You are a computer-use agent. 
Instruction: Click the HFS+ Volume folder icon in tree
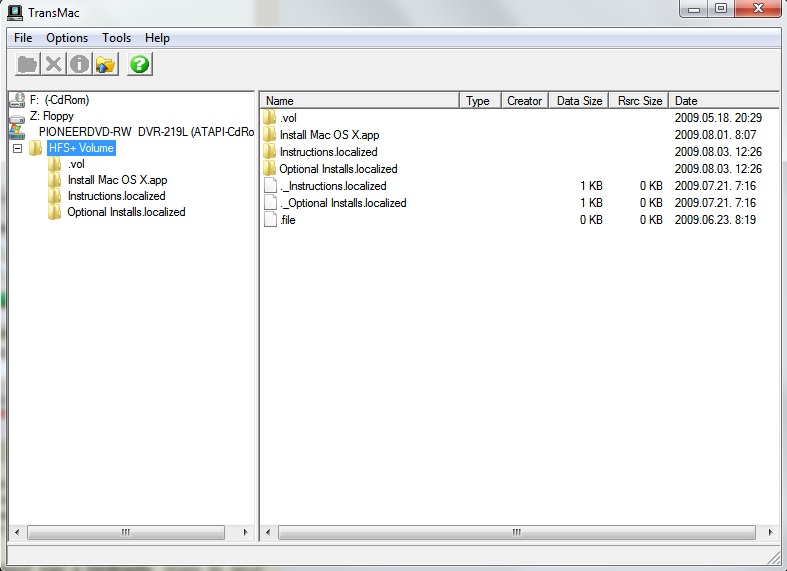pos(36,148)
